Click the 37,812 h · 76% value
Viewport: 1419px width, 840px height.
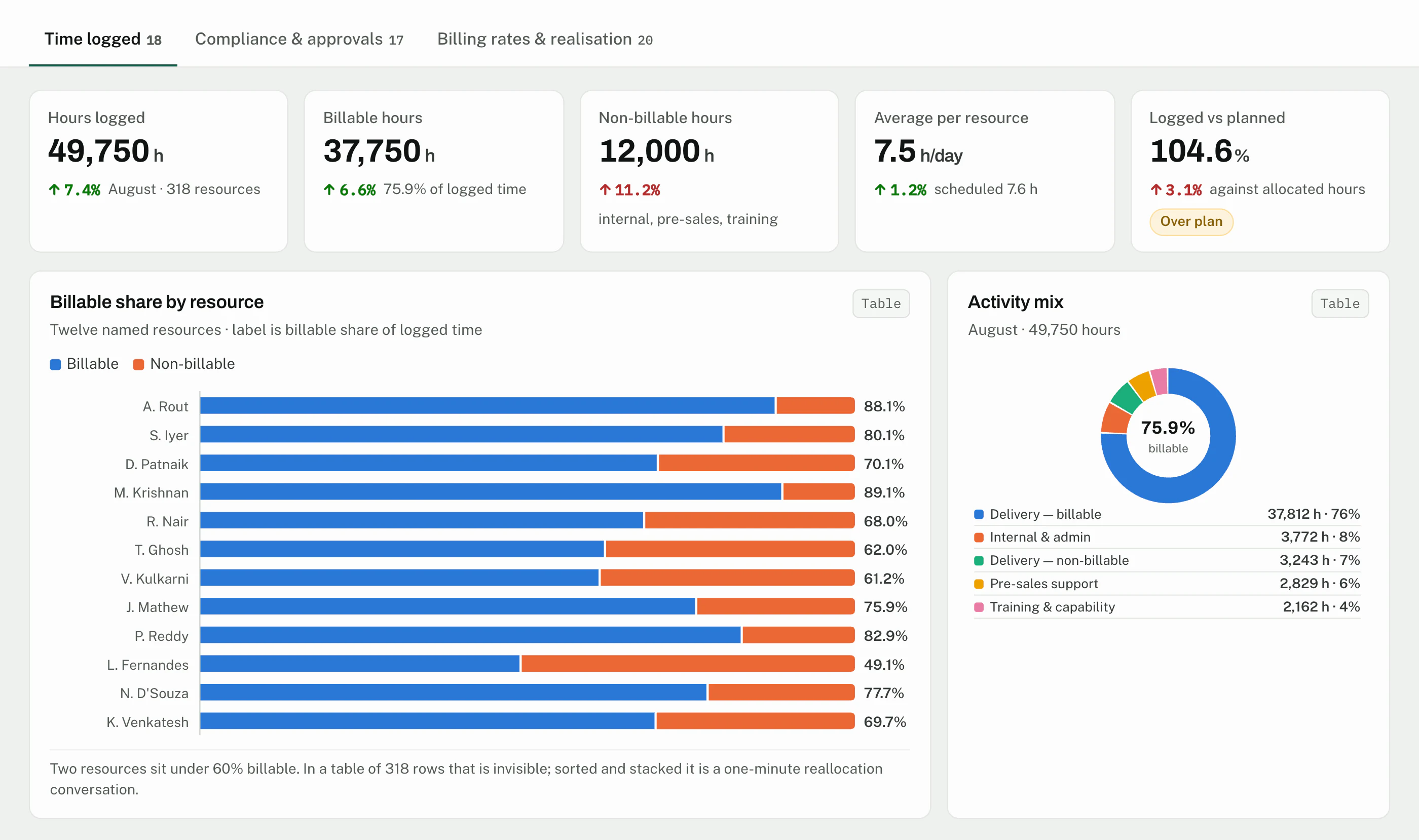1313,514
